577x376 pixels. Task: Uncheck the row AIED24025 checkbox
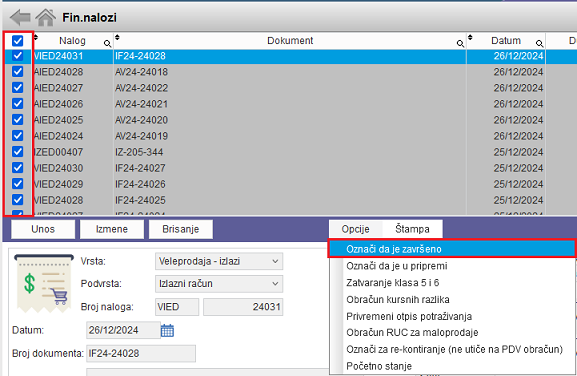pos(18,120)
